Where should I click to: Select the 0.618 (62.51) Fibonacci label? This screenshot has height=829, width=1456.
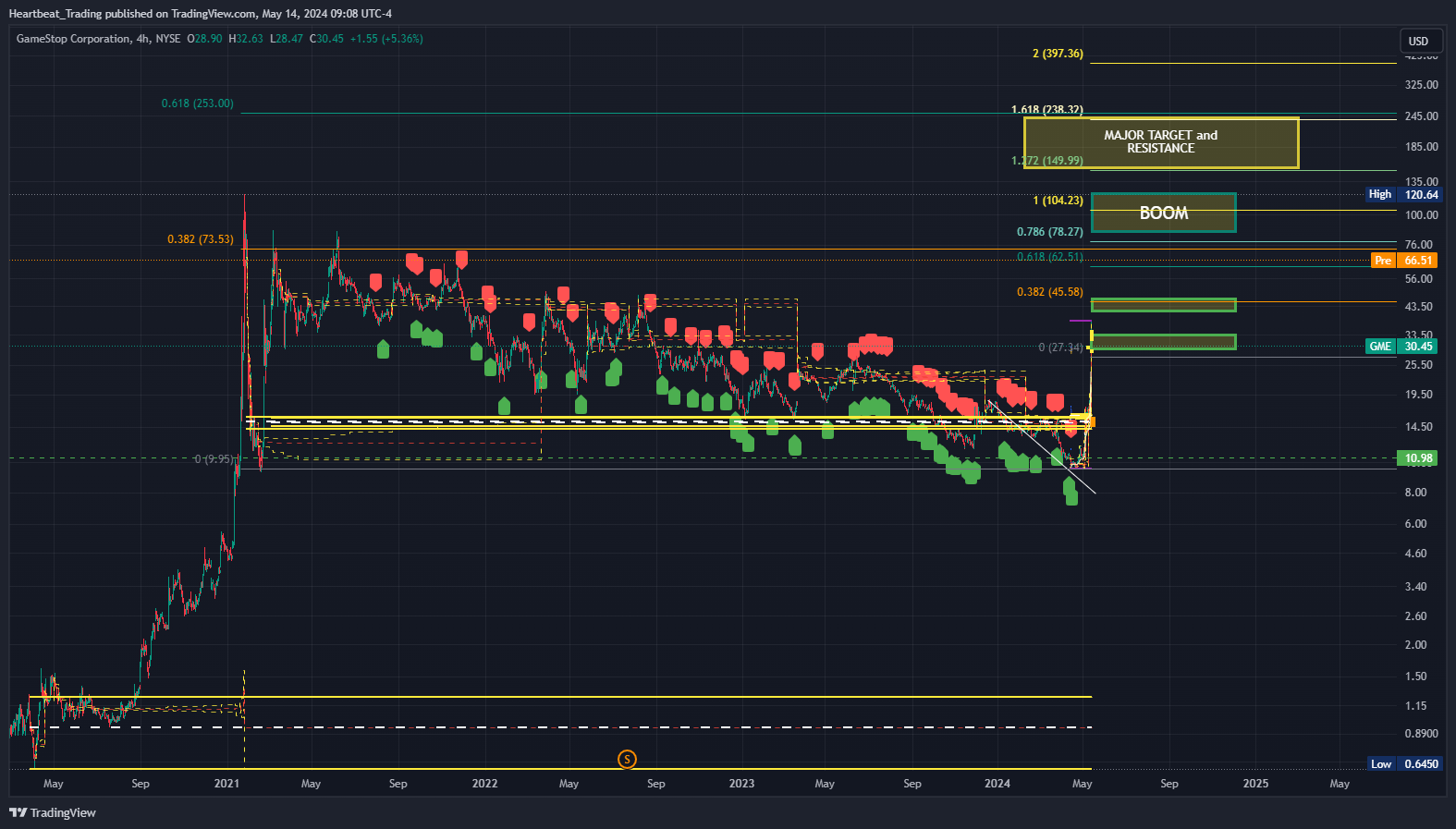[x=1050, y=257]
